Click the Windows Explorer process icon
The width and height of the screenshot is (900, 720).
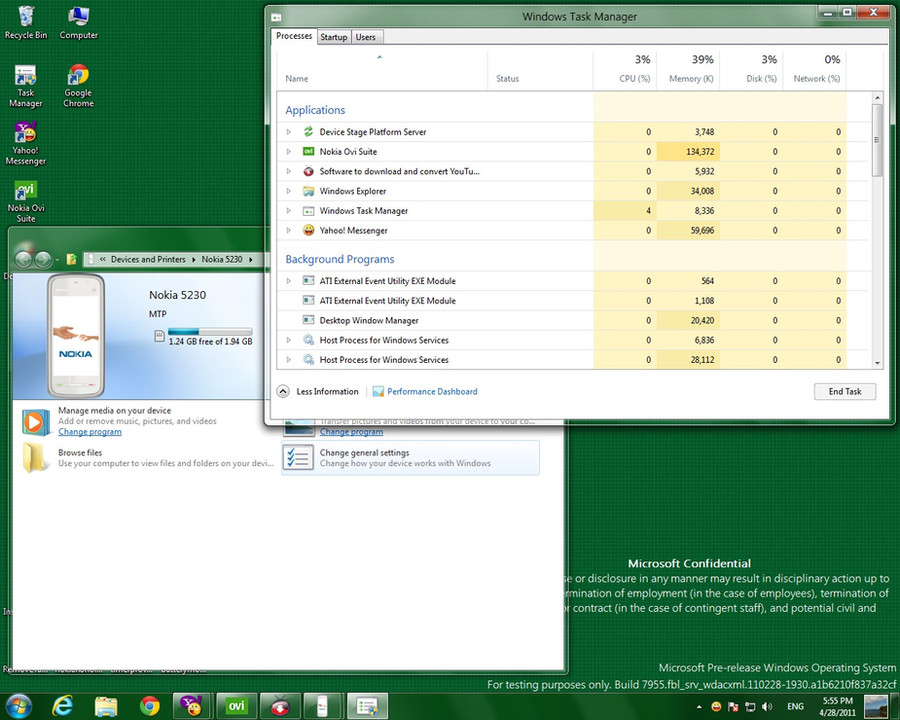308,191
